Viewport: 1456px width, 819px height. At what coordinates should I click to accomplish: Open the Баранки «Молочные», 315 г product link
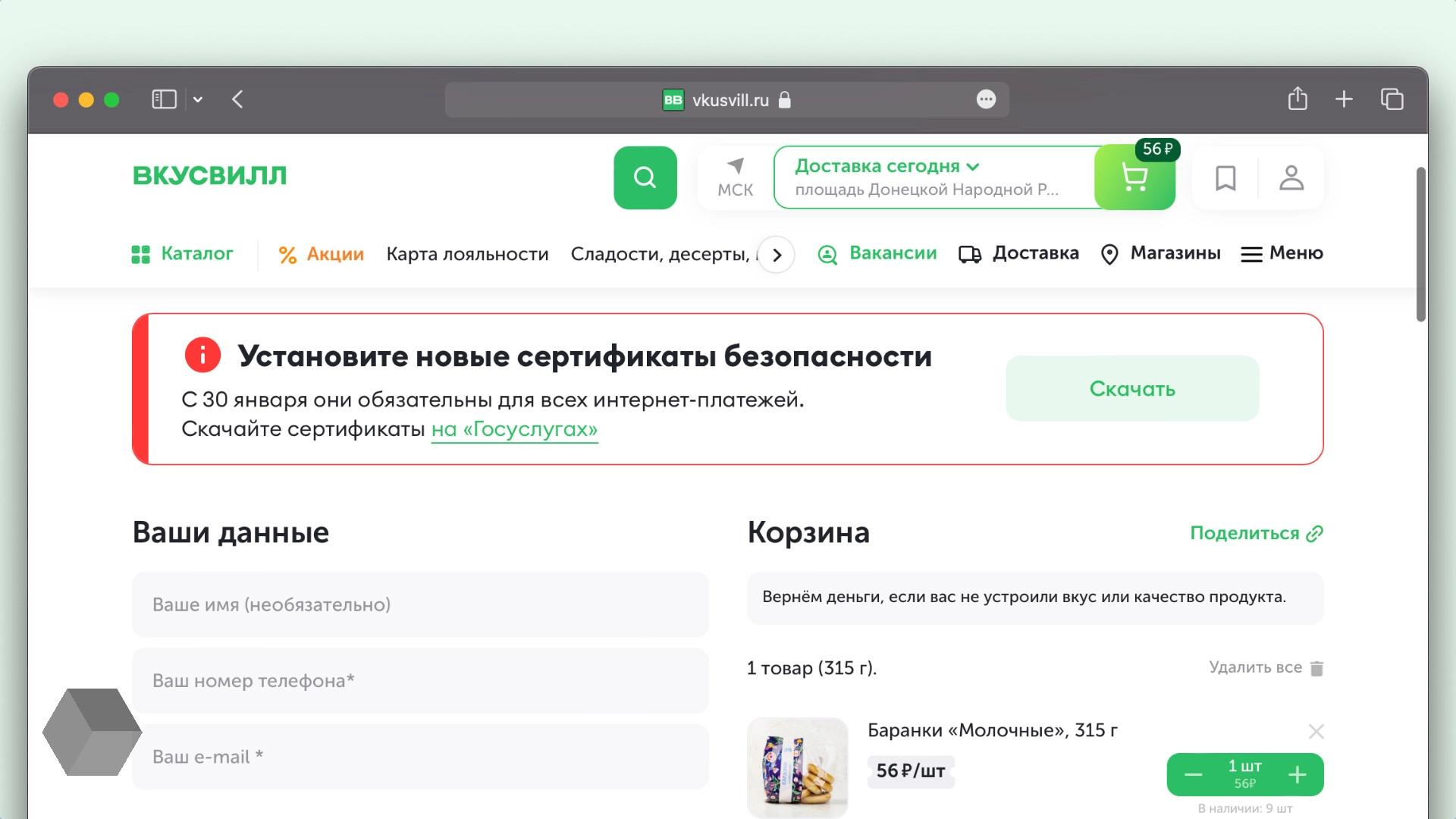tap(992, 730)
